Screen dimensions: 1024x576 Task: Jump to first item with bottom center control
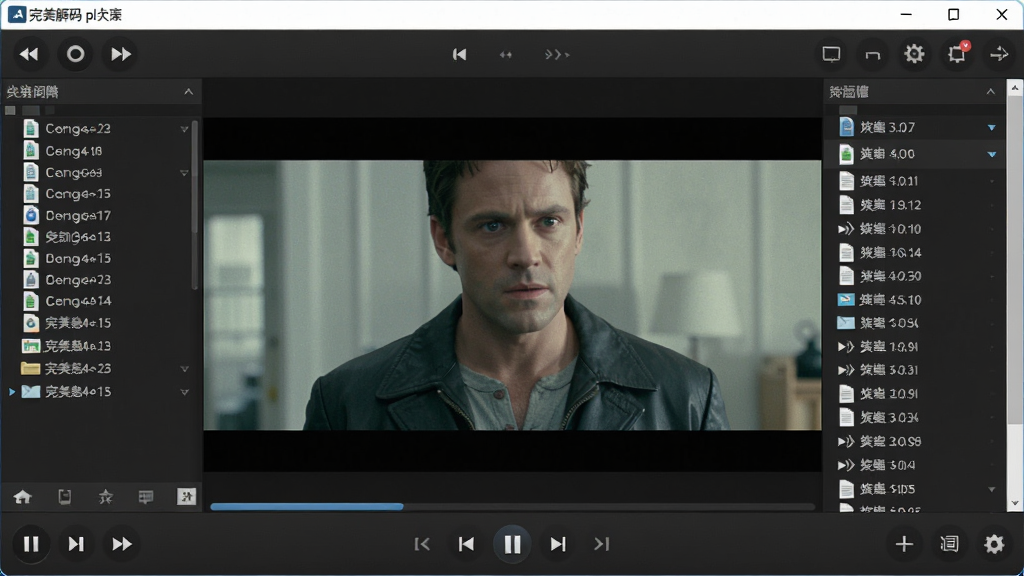pyautogui.click(x=422, y=544)
